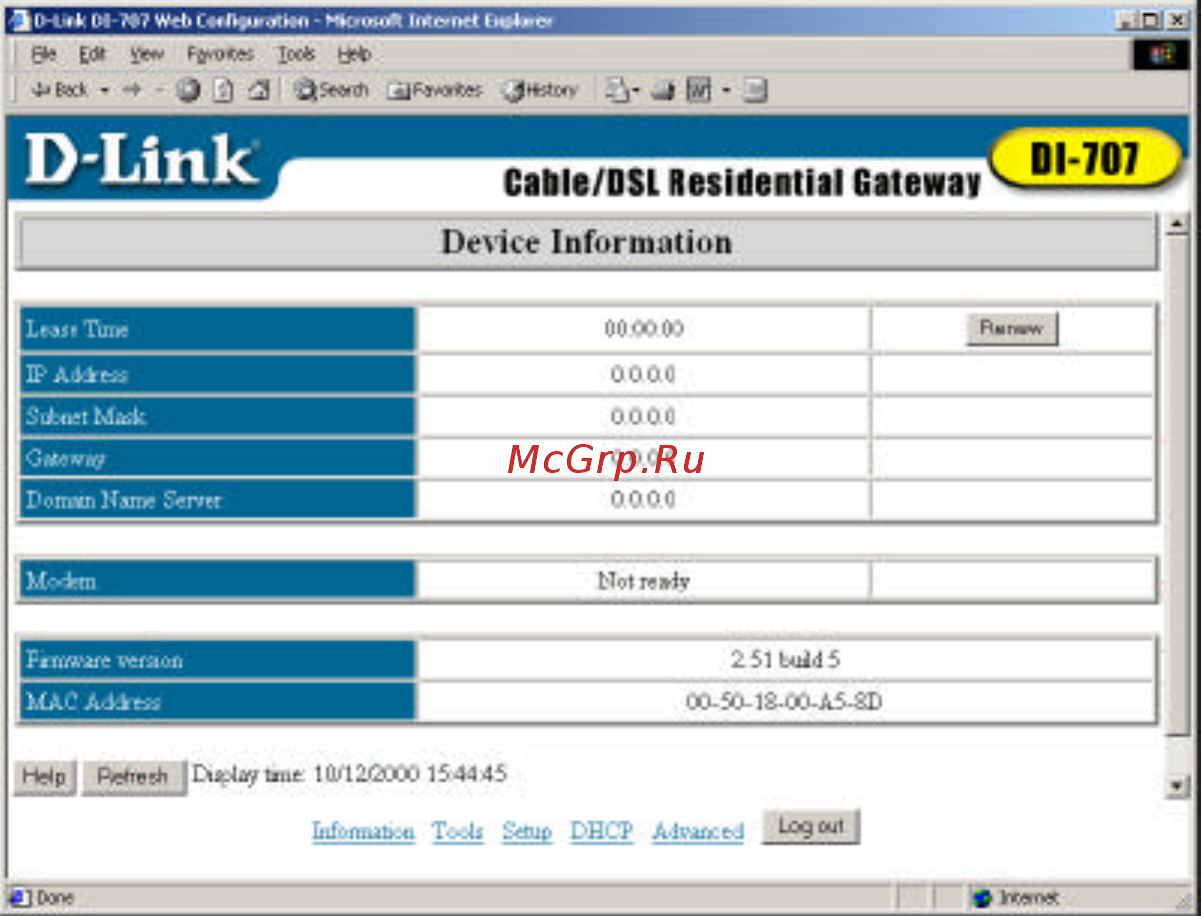This screenshot has width=1201, height=916.
Task: Open the Edit menu
Action: pos(93,54)
